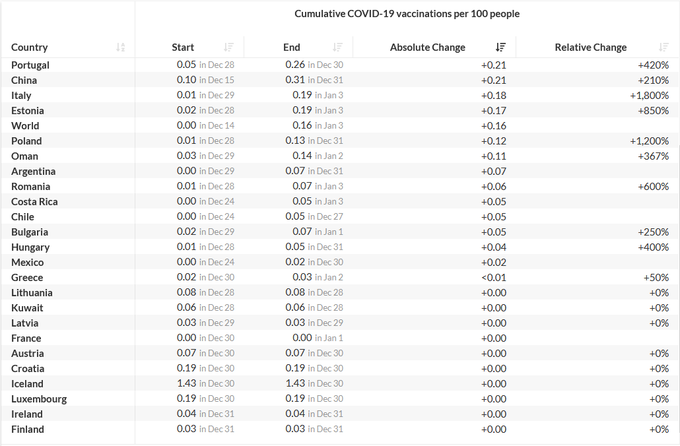Screen dimensions: 680x446
Task: Click China's 0.31 end value
Action: [x=295, y=80]
